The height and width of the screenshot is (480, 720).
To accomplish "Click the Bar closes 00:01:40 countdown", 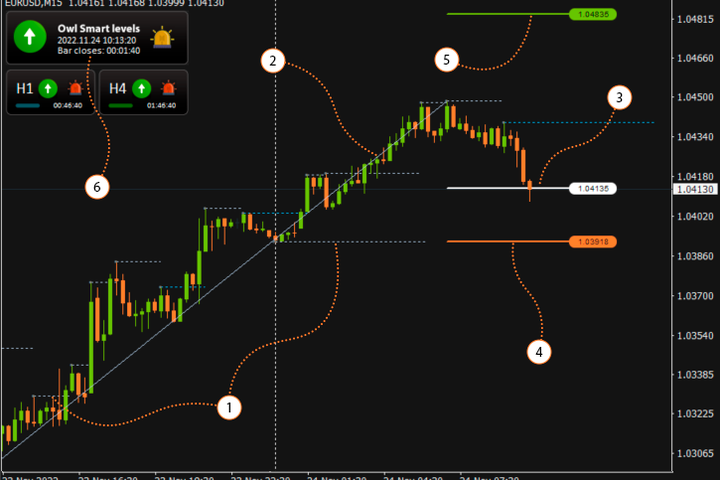I will pos(99,51).
